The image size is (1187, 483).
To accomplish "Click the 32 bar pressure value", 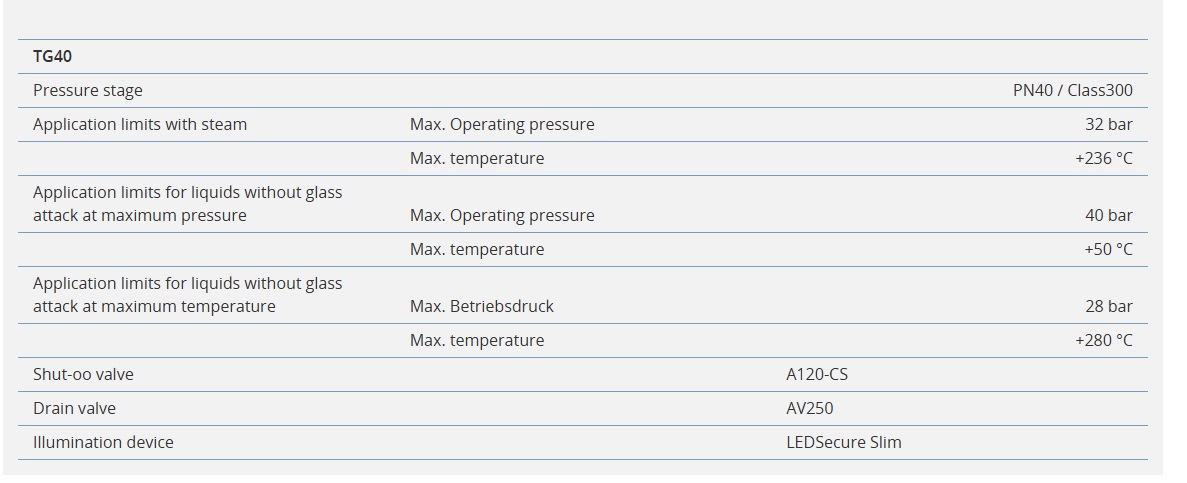I will tap(1108, 124).
